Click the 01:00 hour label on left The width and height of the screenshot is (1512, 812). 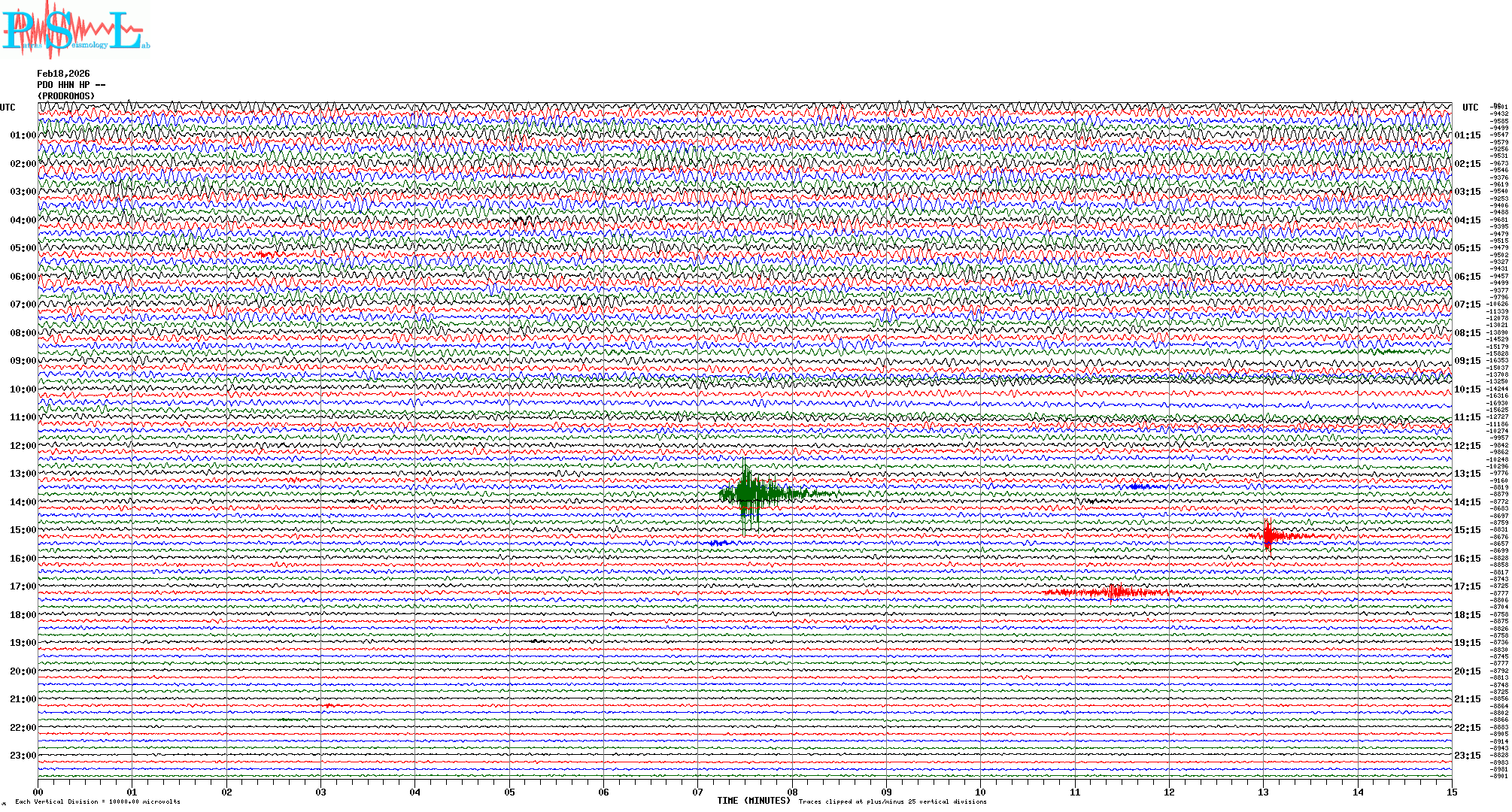[x=23, y=135]
